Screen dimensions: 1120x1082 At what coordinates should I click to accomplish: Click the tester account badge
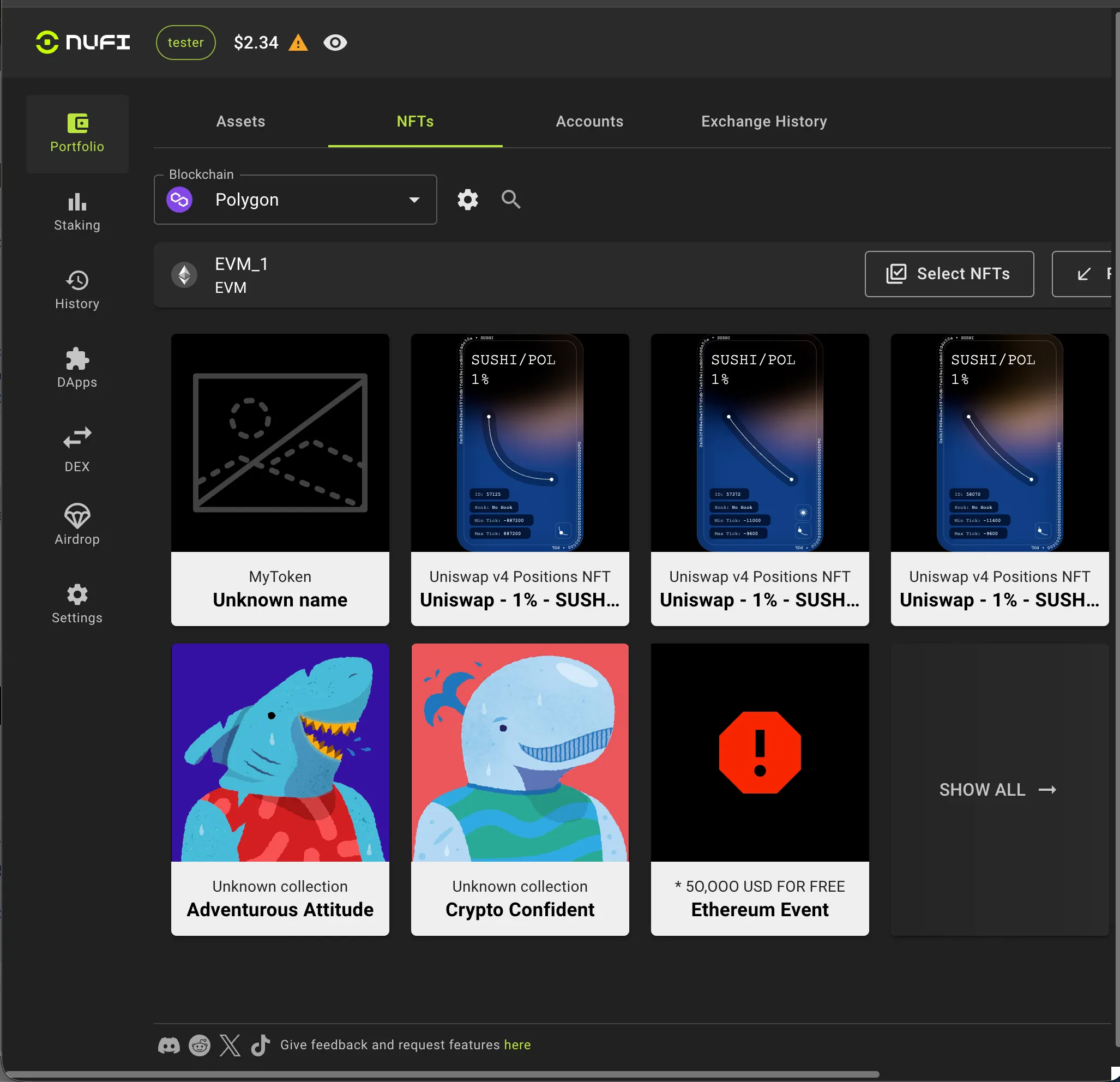(x=185, y=43)
